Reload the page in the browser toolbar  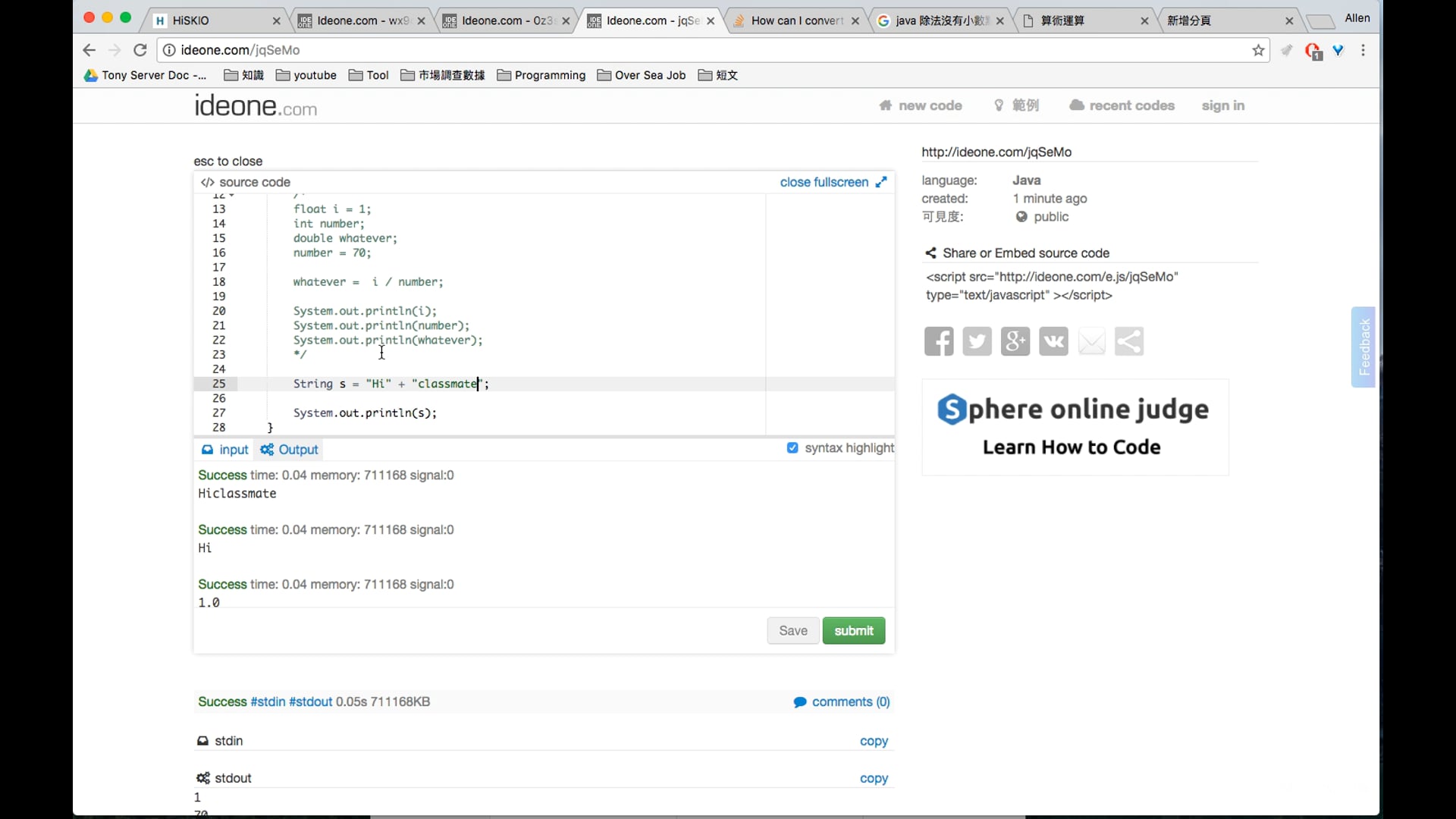click(x=140, y=50)
